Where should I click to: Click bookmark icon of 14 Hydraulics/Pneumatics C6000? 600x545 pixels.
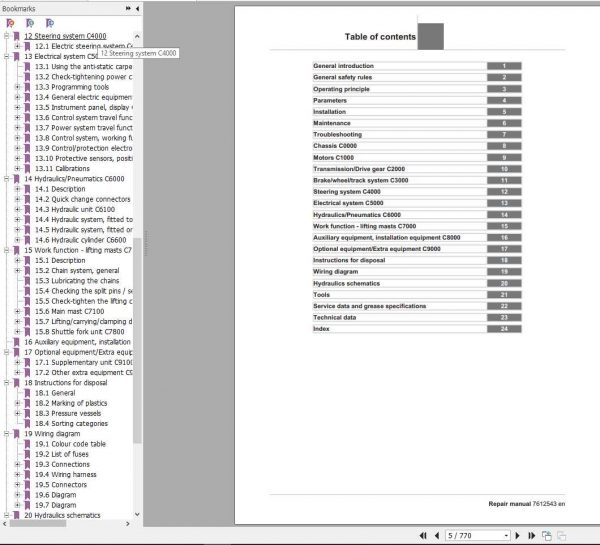(16, 179)
